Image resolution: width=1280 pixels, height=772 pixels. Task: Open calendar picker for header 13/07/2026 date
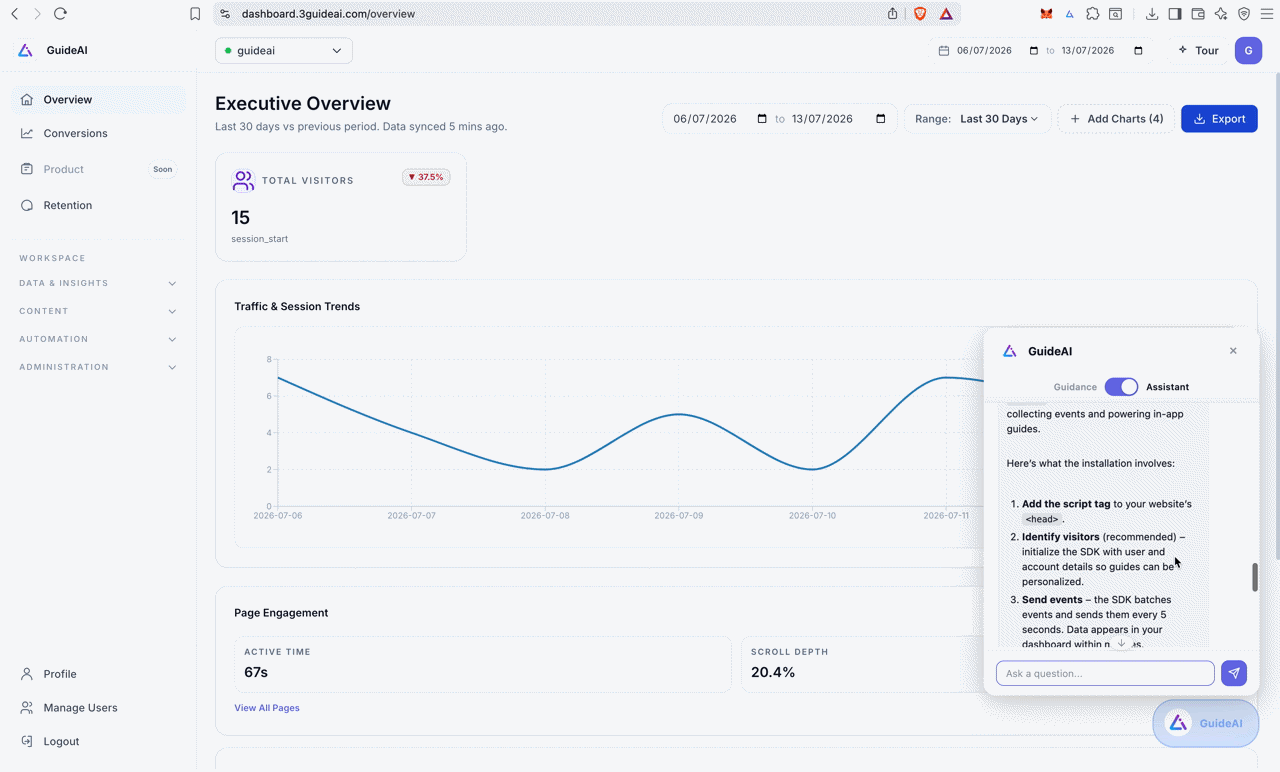click(x=1138, y=50)
